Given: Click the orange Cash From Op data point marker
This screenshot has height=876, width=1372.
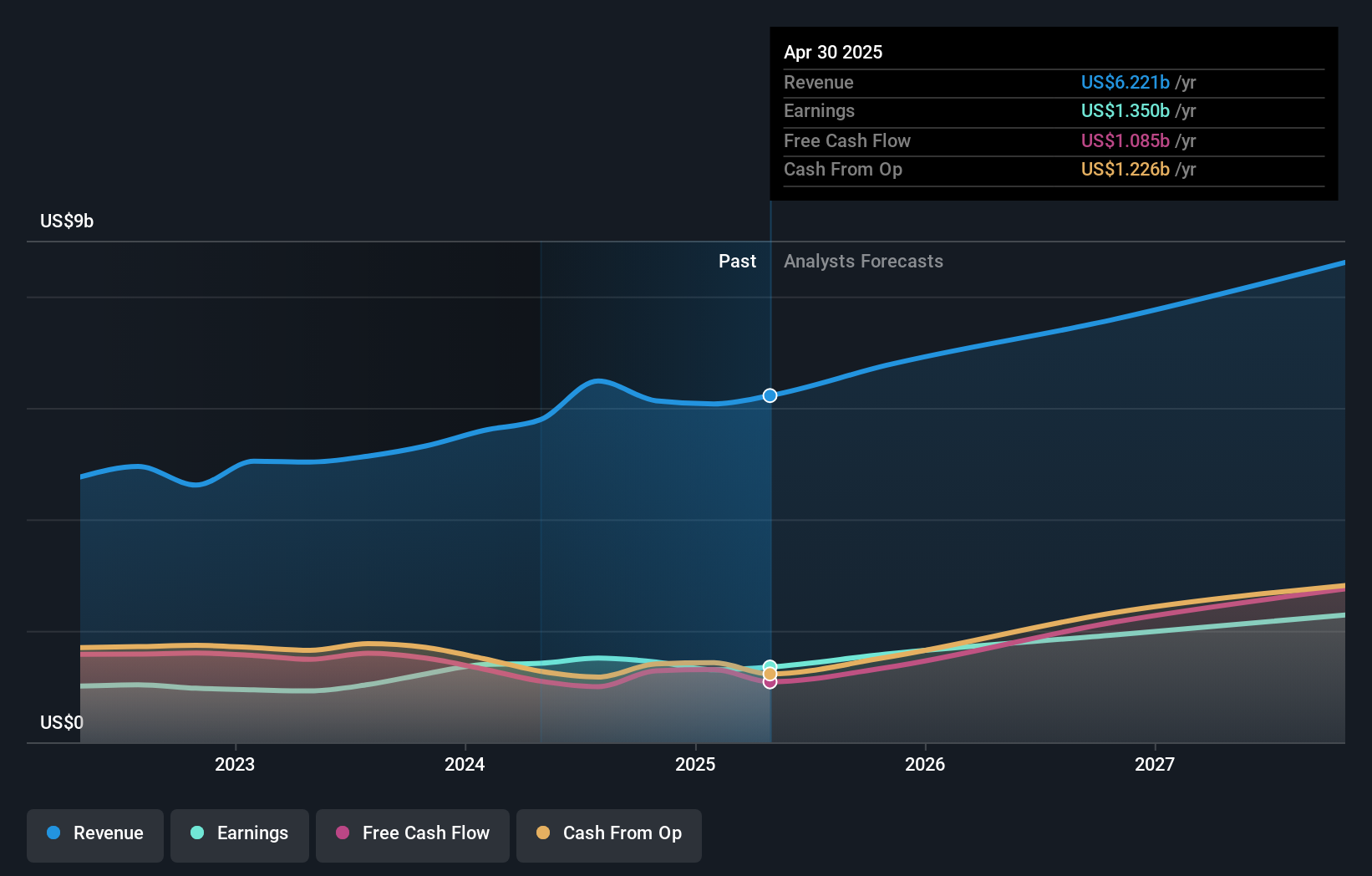Looking at the screenshot, I should [x=770, y=674].
